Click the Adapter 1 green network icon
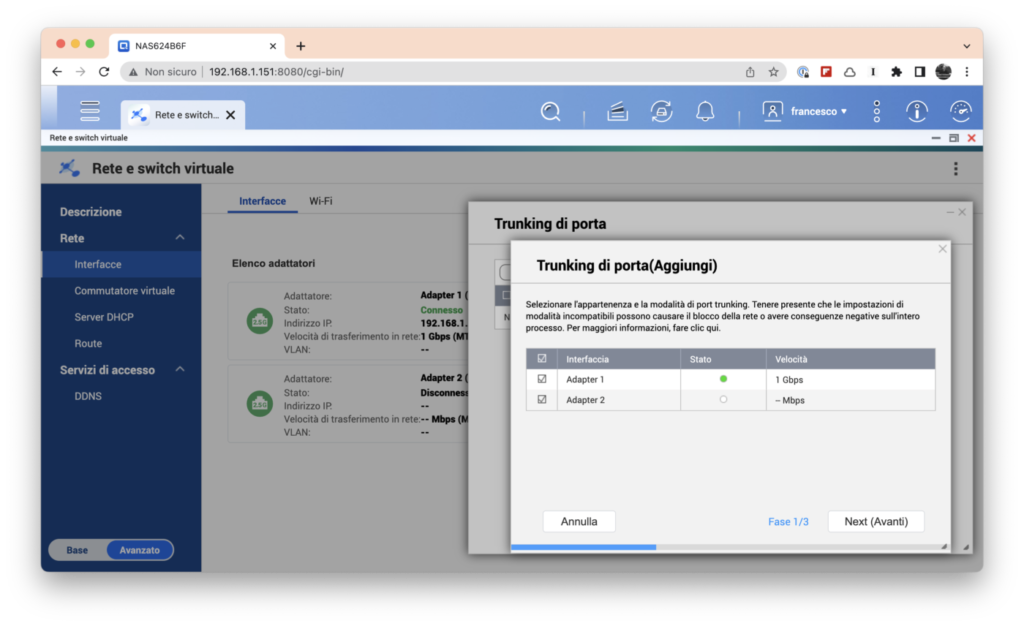Viewport: 1024px width, 626px height. point(259,321)
